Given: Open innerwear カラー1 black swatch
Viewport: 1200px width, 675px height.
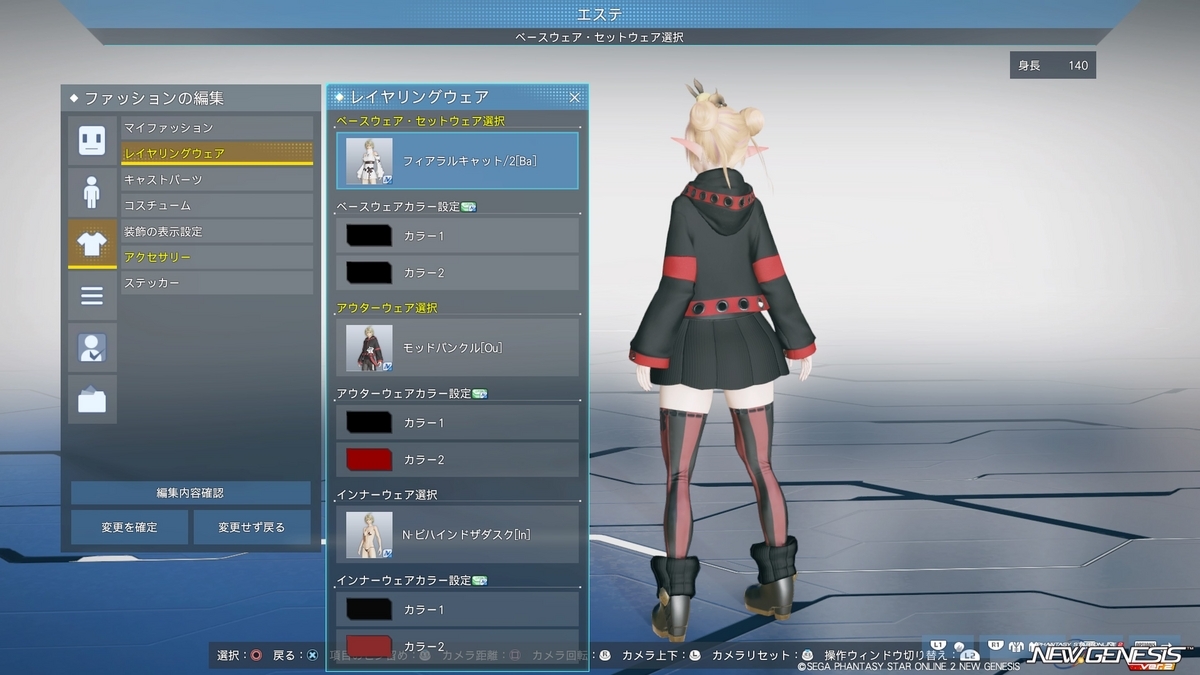Looking at the screenshot, I should coord(369,610).
